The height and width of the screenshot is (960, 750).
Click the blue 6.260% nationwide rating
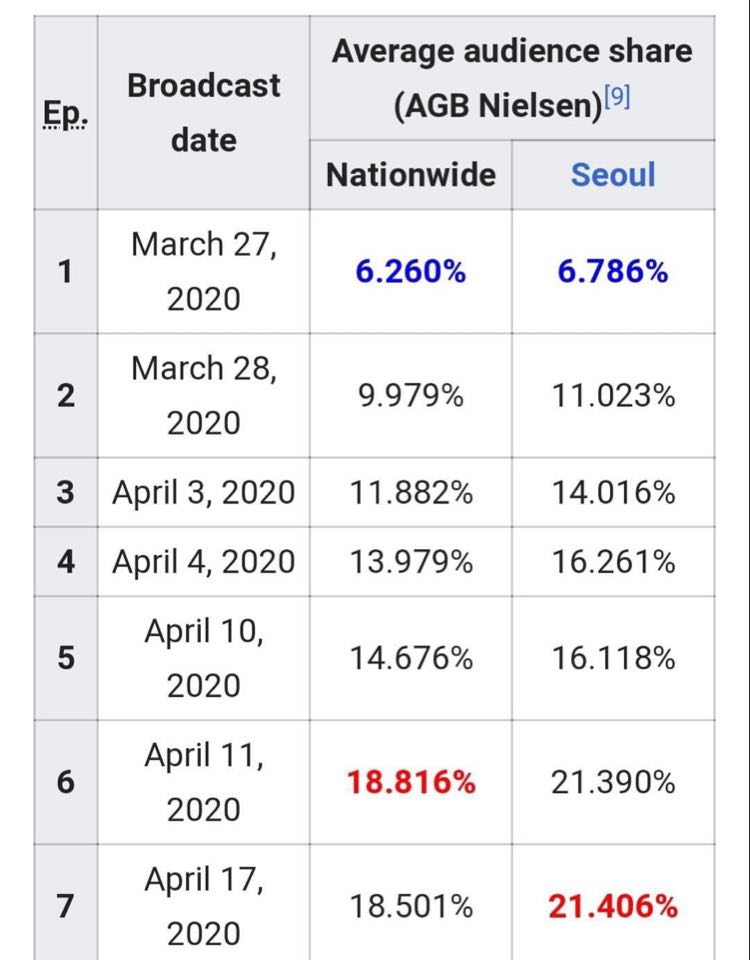click(x=411, y=271)
